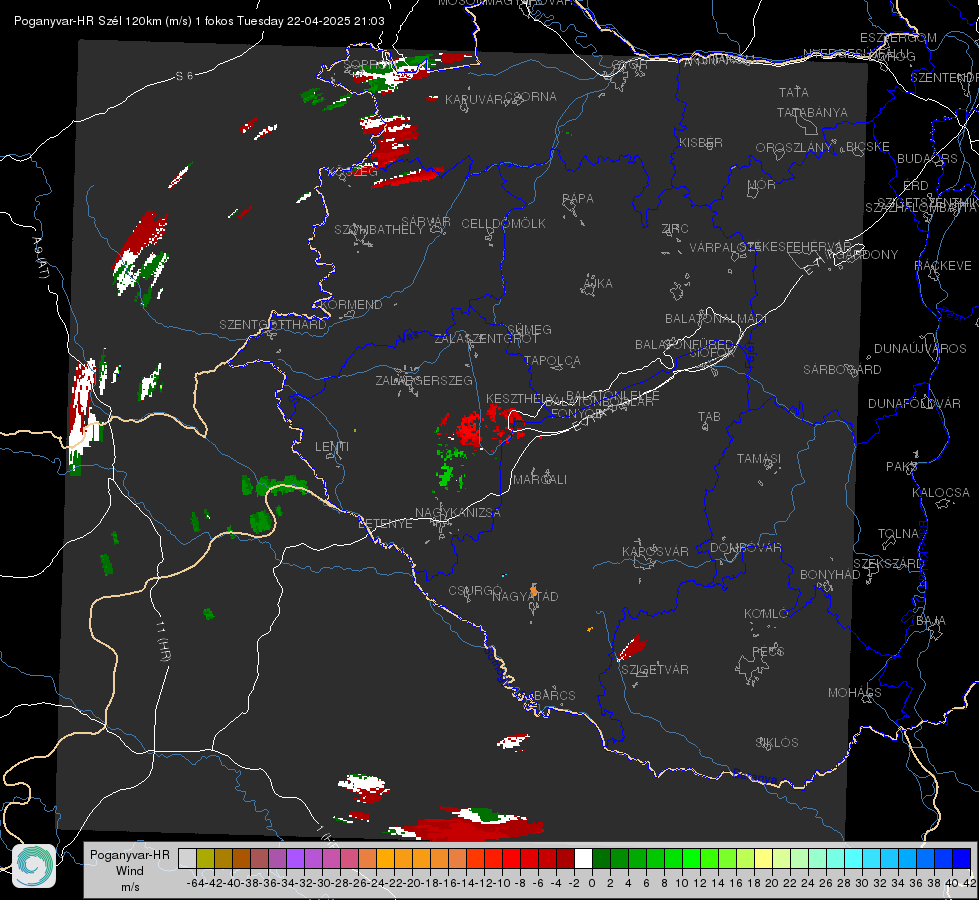Click the DUNAFÖLDVAR label
Image resolution: width=979 pixels, height=900 pixels.
(x=914, y=403)
